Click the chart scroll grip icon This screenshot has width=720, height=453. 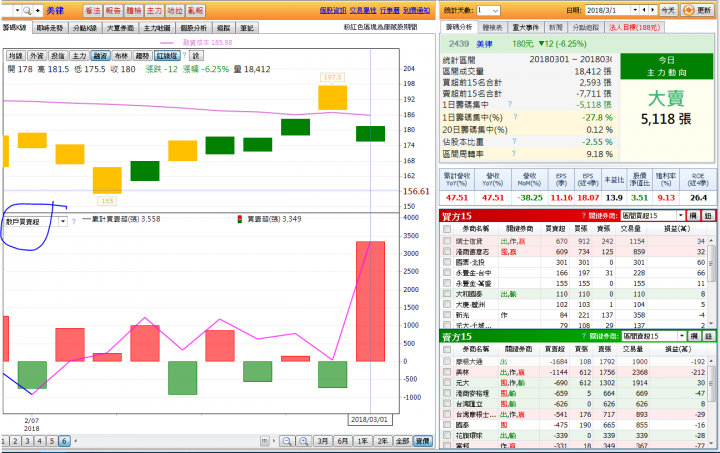pyautogui.click(x=265, y=441)
